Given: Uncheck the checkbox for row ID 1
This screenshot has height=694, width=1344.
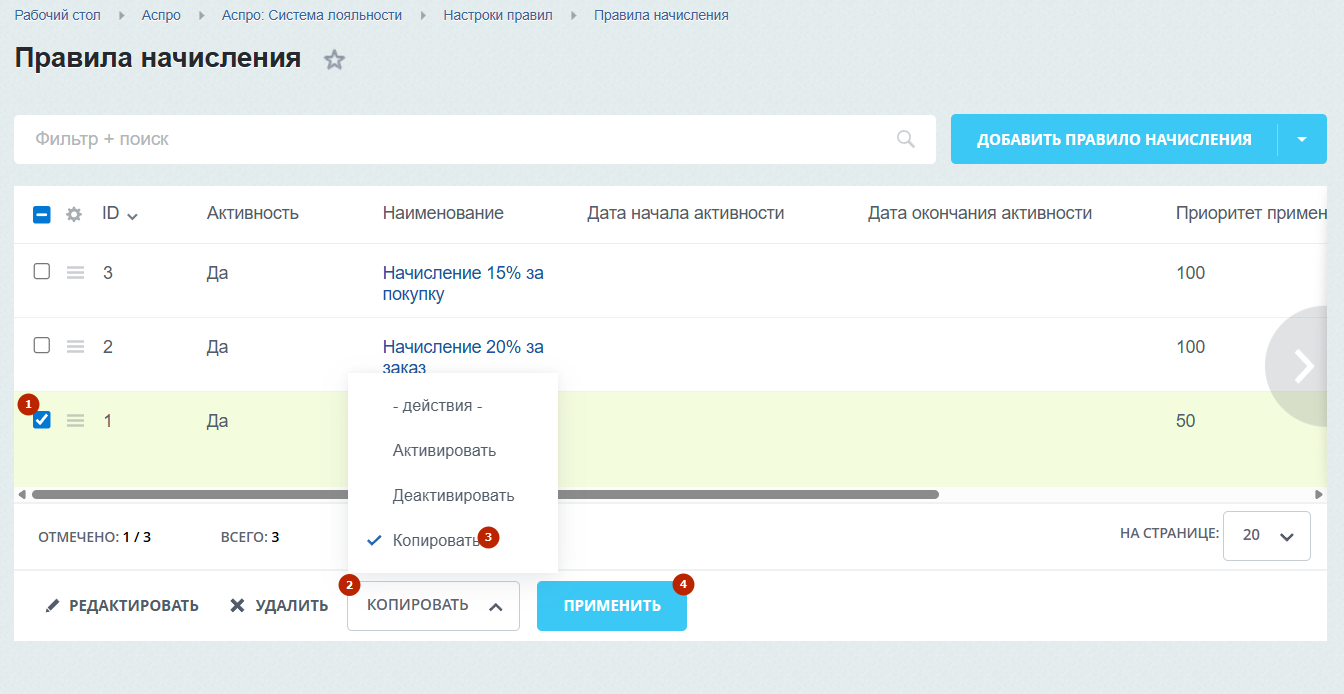Looking at the screenshot, I should pos(42,420).
